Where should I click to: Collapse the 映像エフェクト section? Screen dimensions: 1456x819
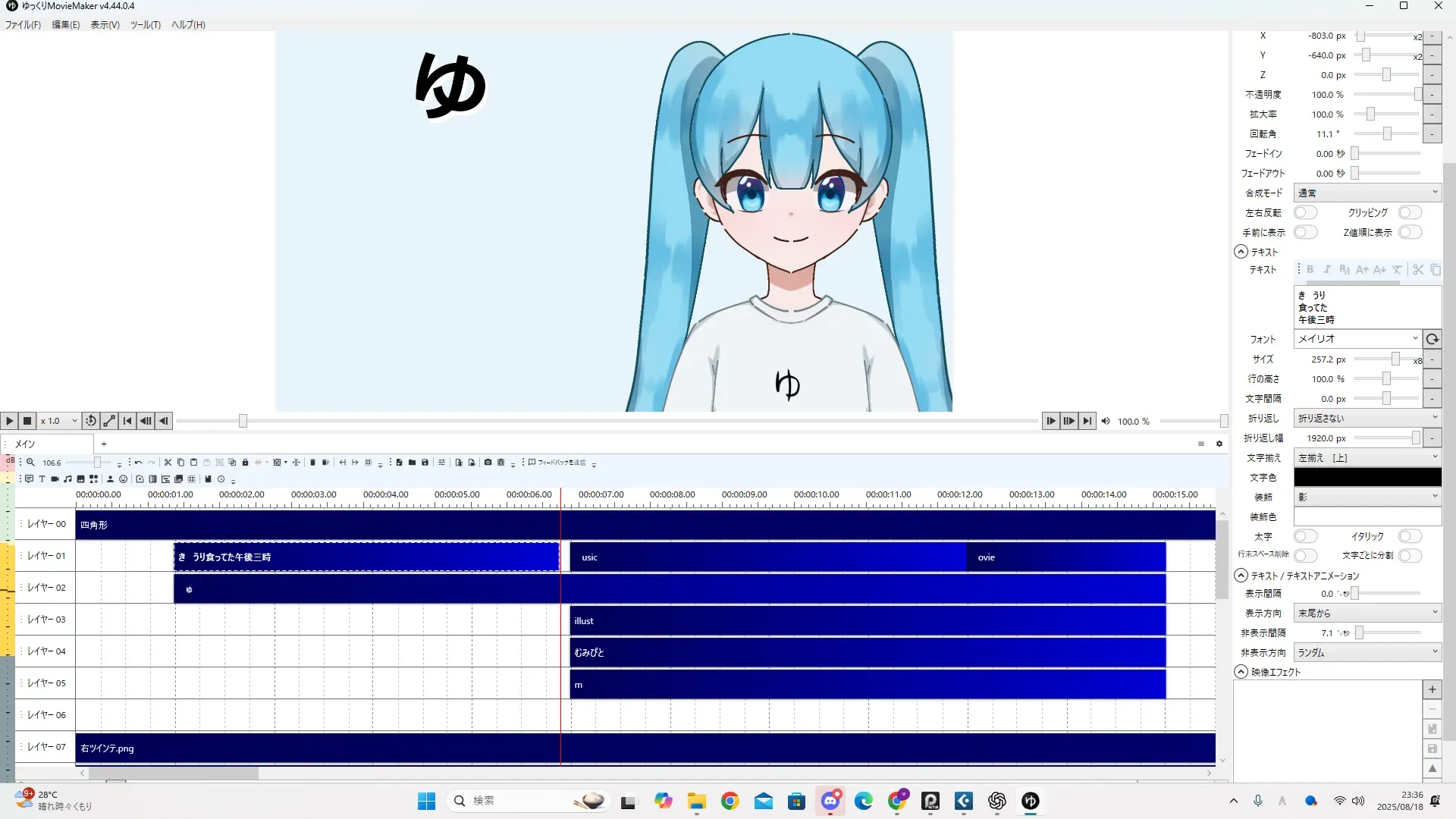pyautogui.click(x=1241, y=672)
